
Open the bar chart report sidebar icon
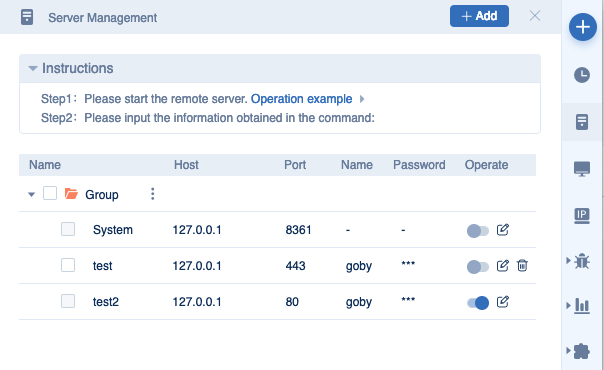(582, 306)
